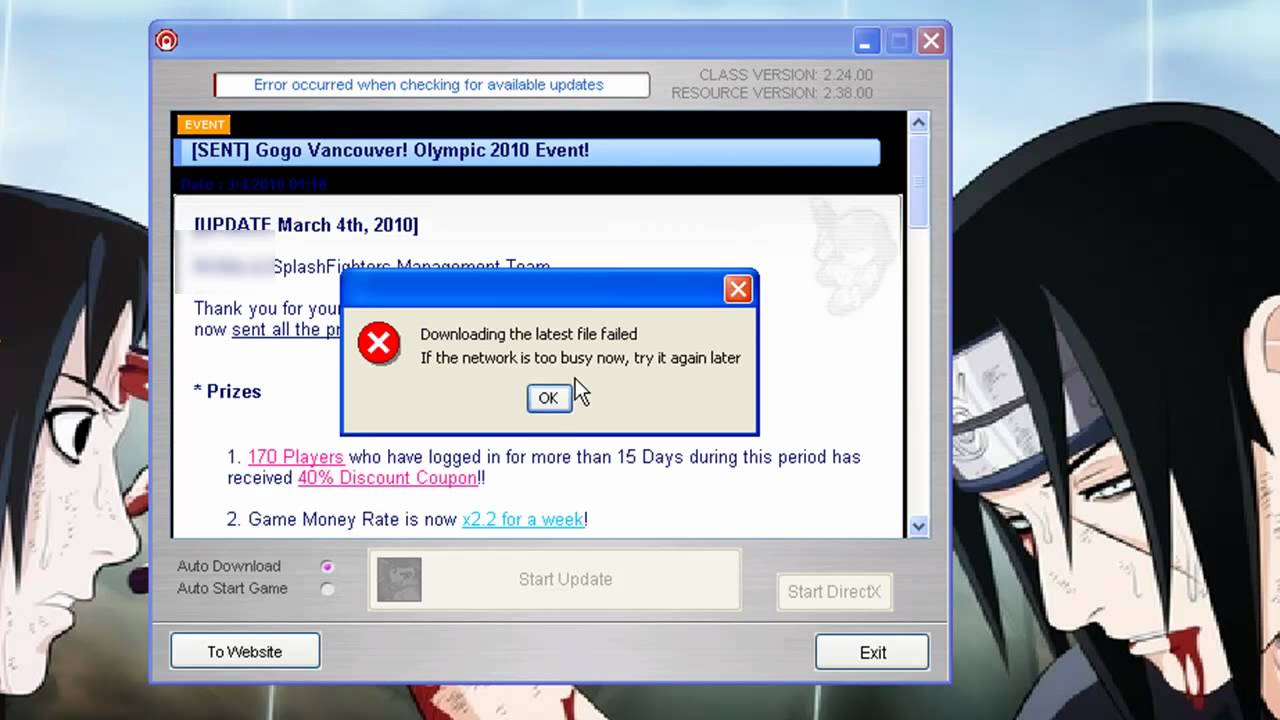The width and height of the screenshot is (1280, 720).
Task: Select the Auto Download radio button
Action: (x=327, y=566)
